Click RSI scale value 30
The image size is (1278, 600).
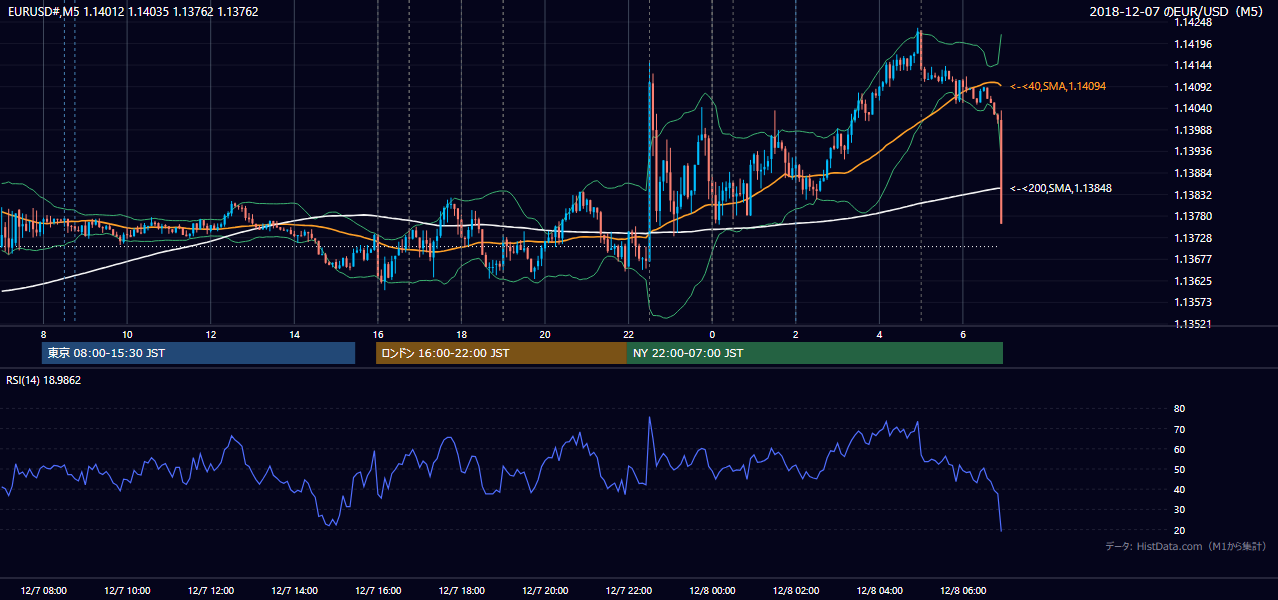[x=1179, y=510]
